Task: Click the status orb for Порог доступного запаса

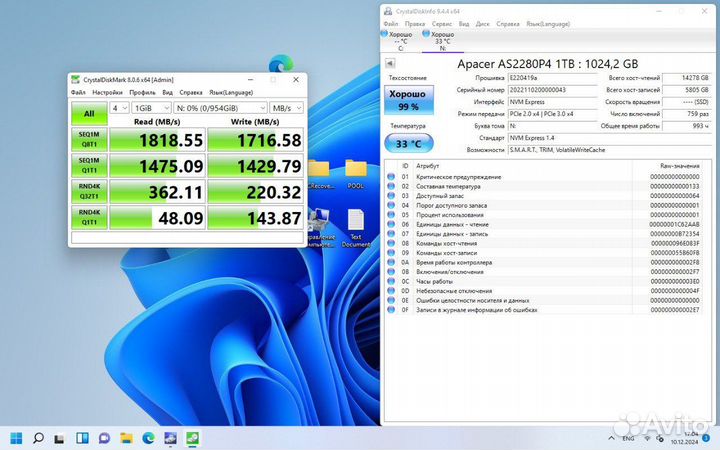Action: [x=391, y=205]
